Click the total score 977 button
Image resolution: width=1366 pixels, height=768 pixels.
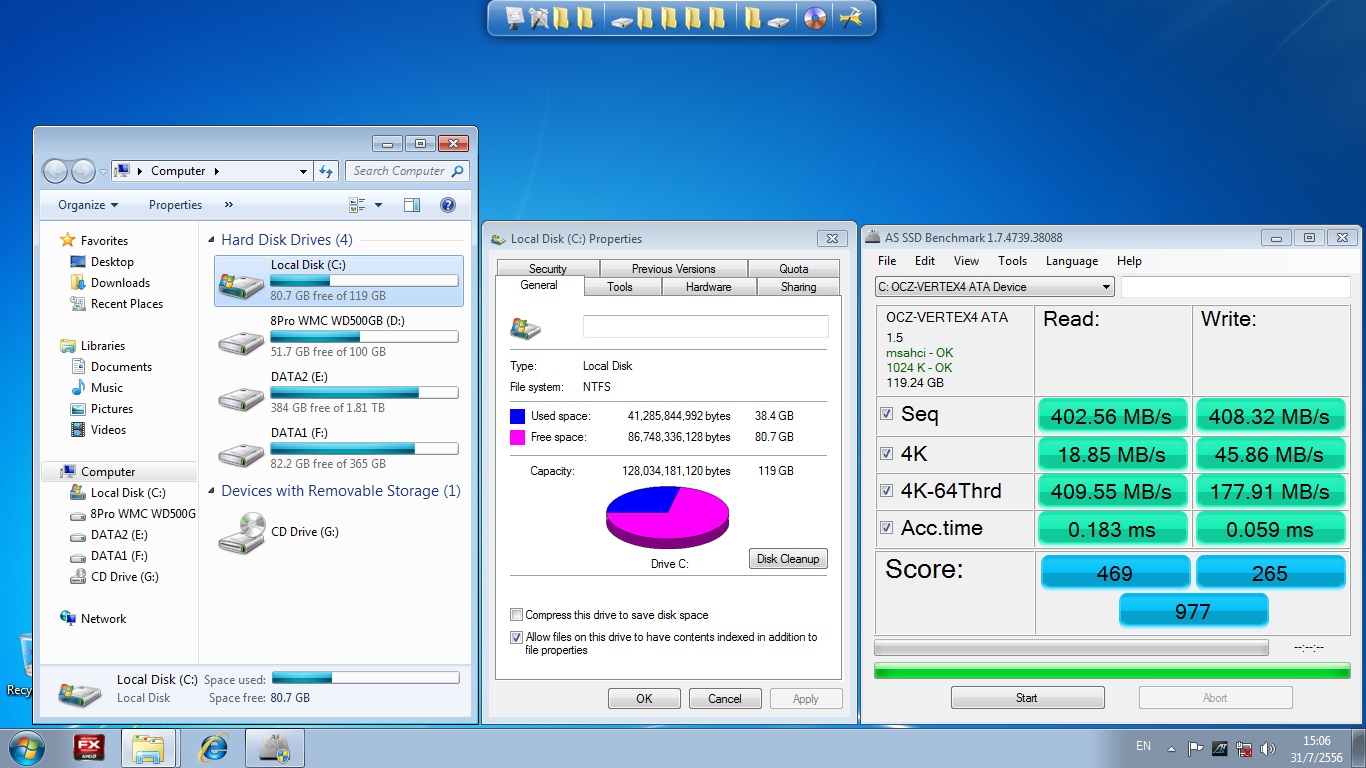tap(1193, 611)
